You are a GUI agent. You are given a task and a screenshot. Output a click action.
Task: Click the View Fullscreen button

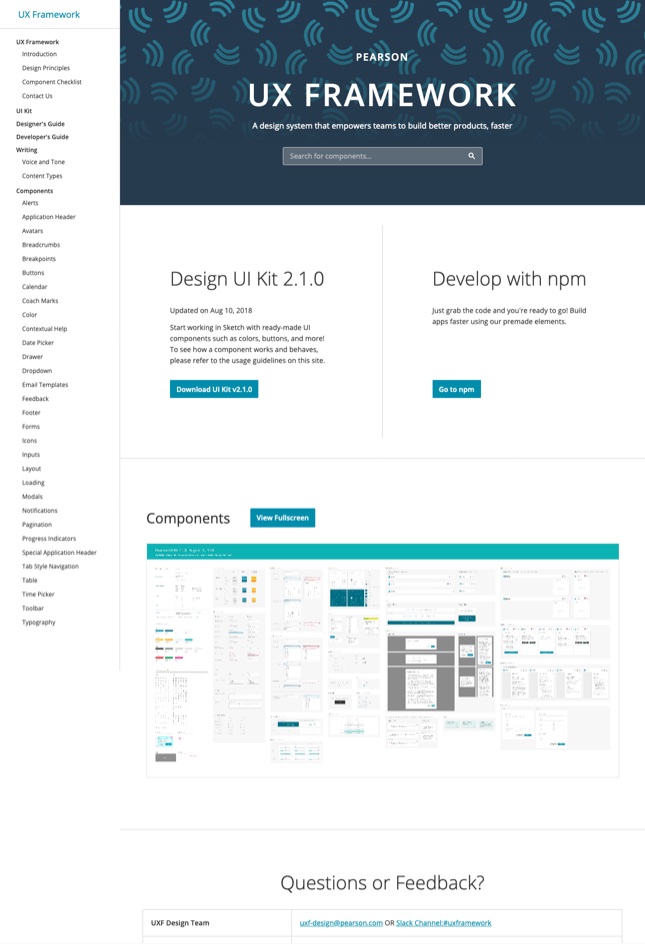pyautogui.click(x=282, y=518)
